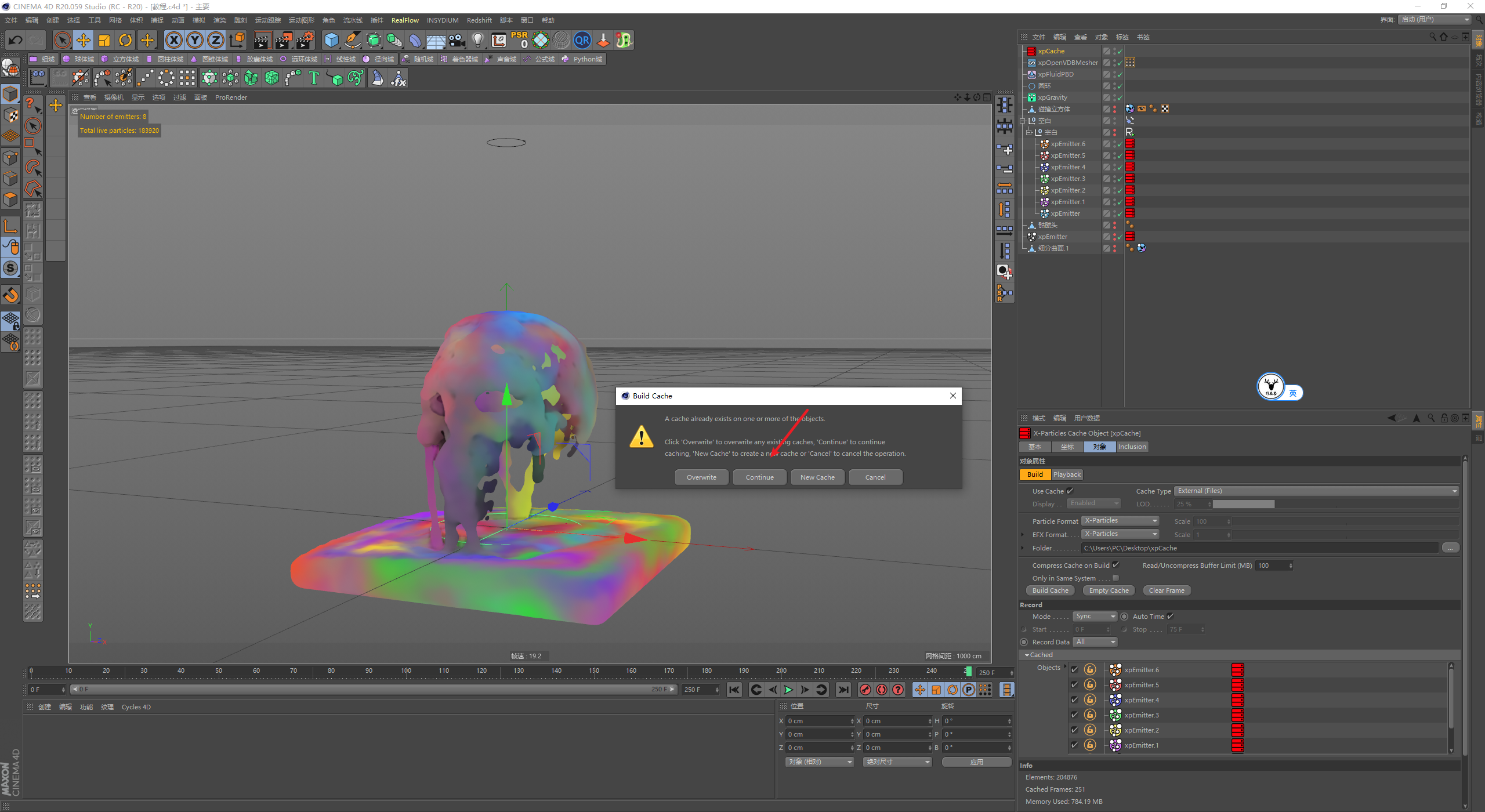The width and height of the screenshot is (1485, 812).
Task: Jump to the last frame
Action: coord(843,690)
